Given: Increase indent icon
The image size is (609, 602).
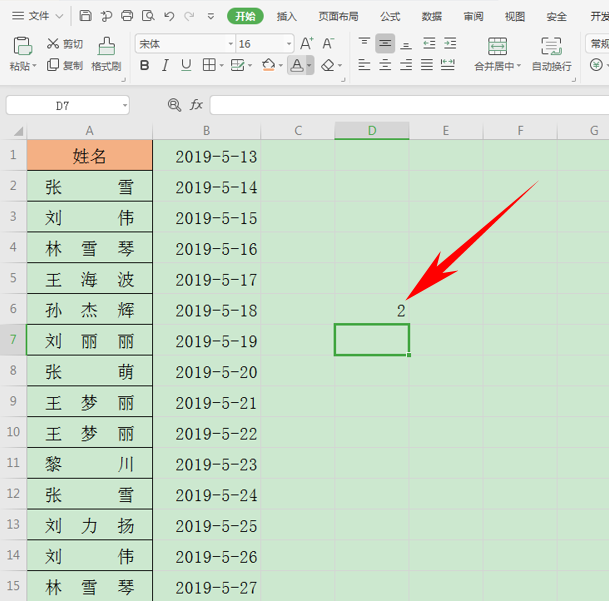Looking at the screenshot, I should pos(450,43).
